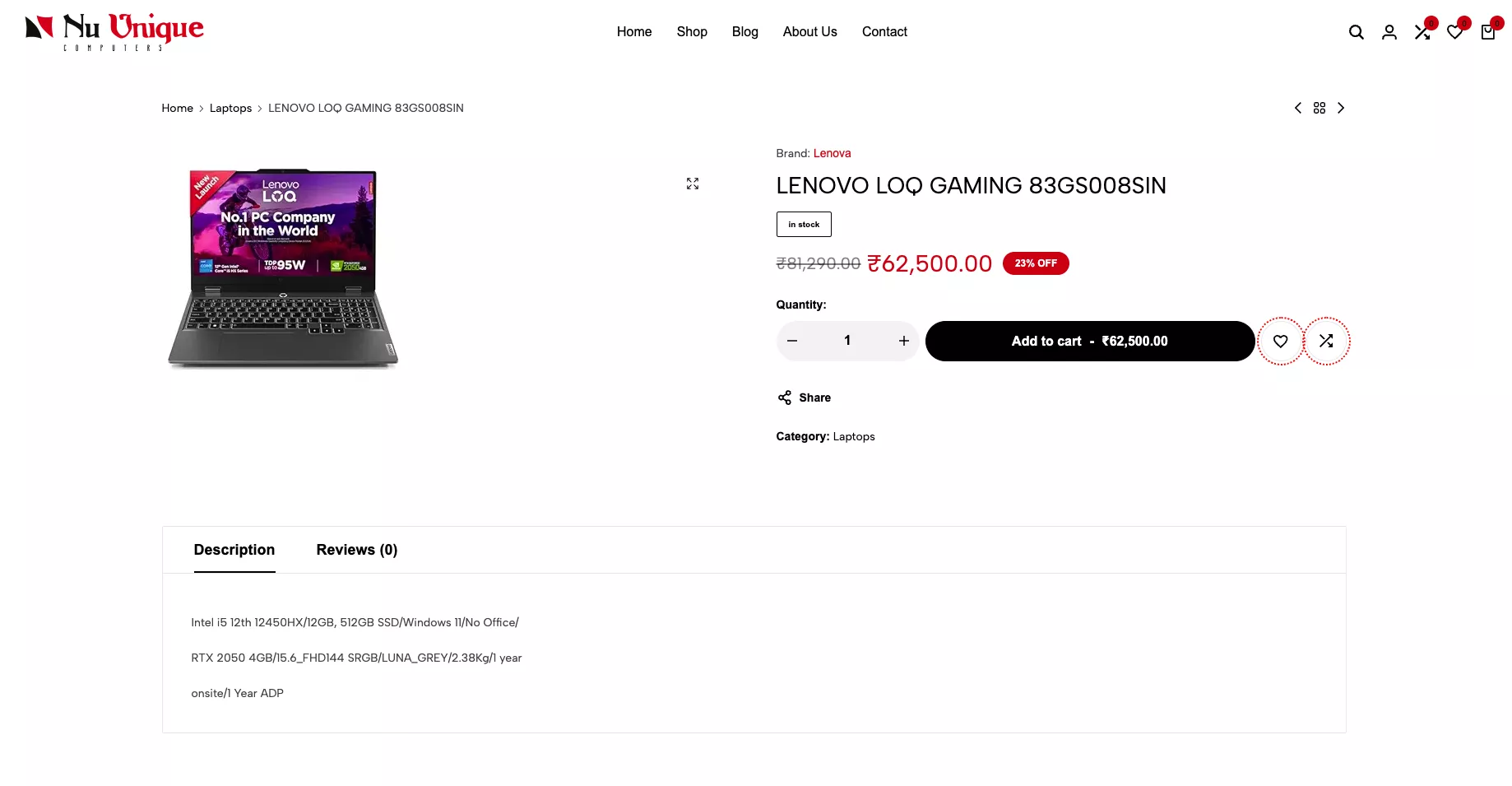Follow the Lenova brand link

pyautogui.click(x=832, y=153)
